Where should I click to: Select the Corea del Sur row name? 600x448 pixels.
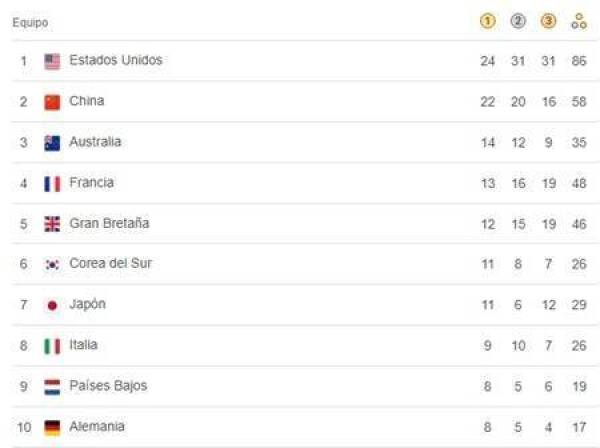tap(110, 264)
